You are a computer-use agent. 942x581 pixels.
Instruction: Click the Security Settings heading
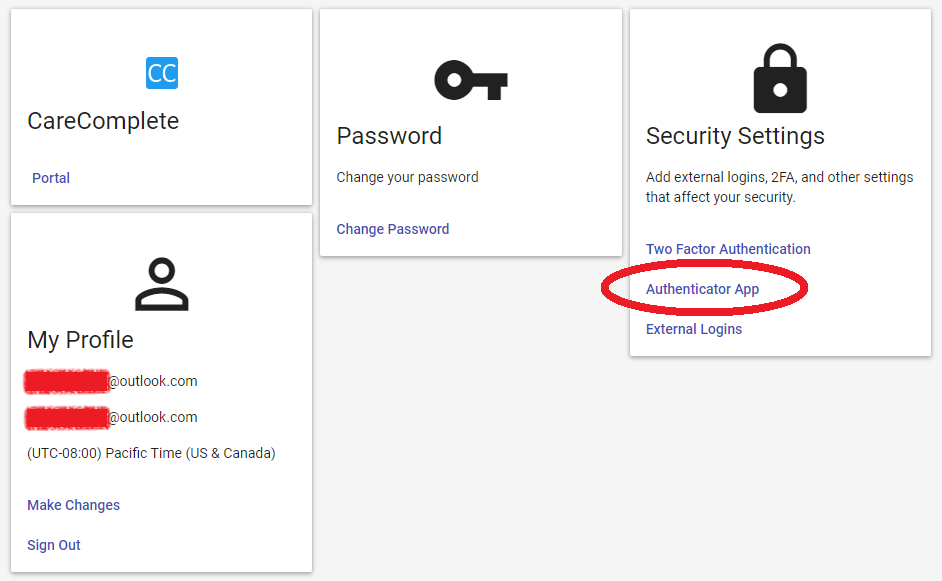point(735,135)
